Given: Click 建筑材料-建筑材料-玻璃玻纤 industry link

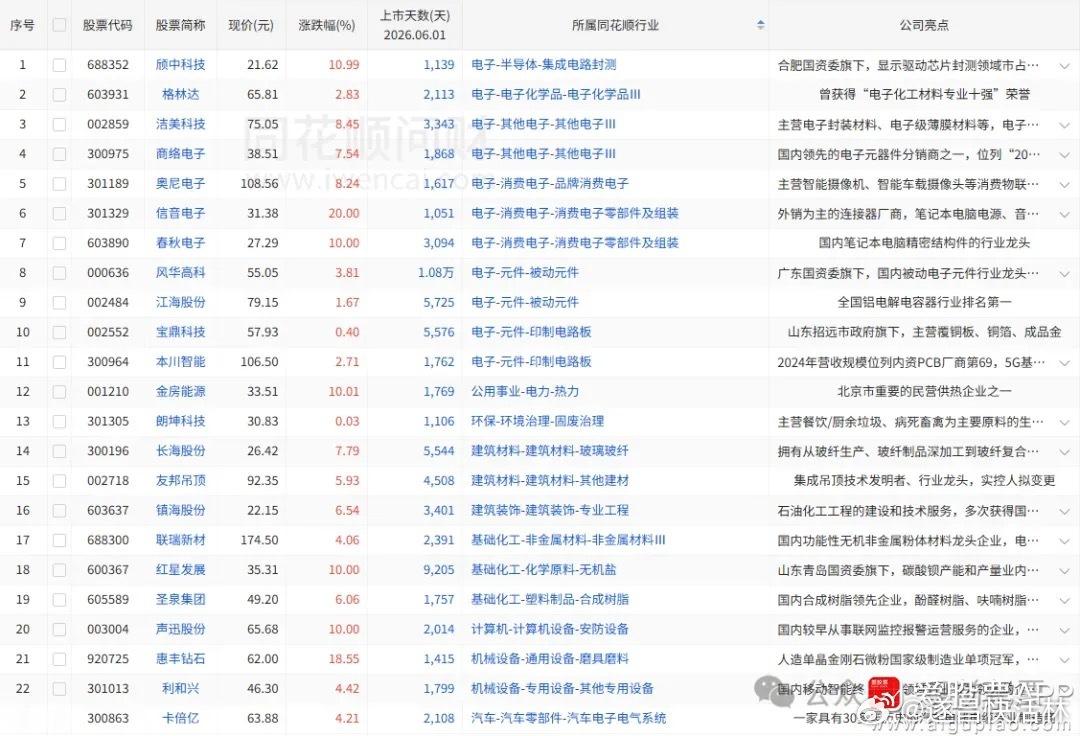Looking at the screenshot, I should [x=550, y=451].
